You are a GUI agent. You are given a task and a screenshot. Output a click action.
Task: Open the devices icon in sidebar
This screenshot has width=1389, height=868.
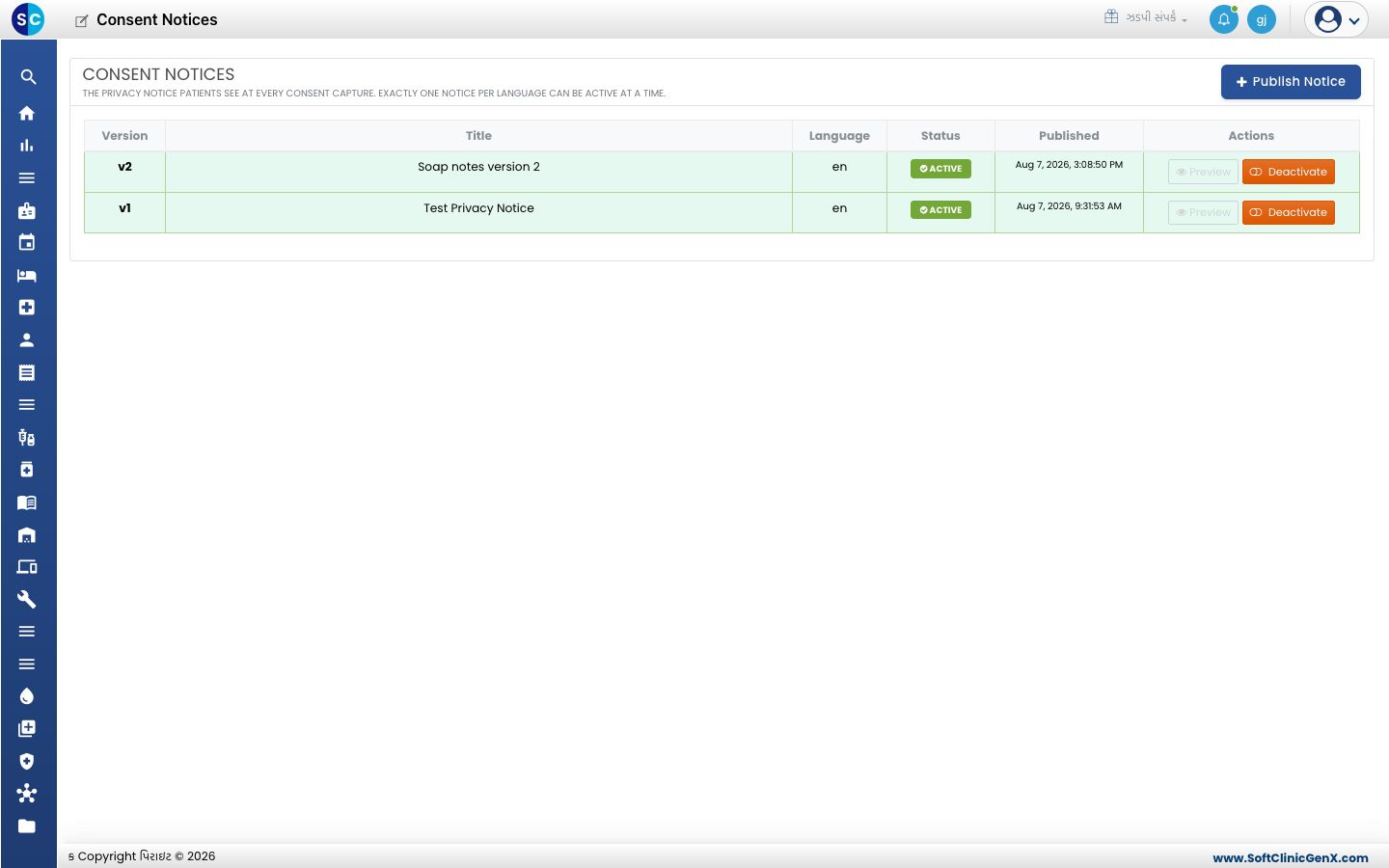pos(27,567)
